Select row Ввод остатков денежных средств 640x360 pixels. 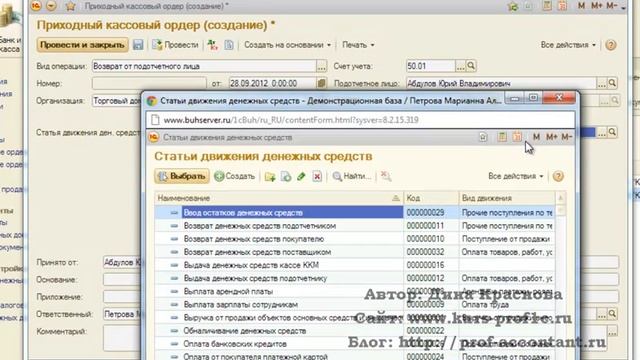click(x=355, y=212)
